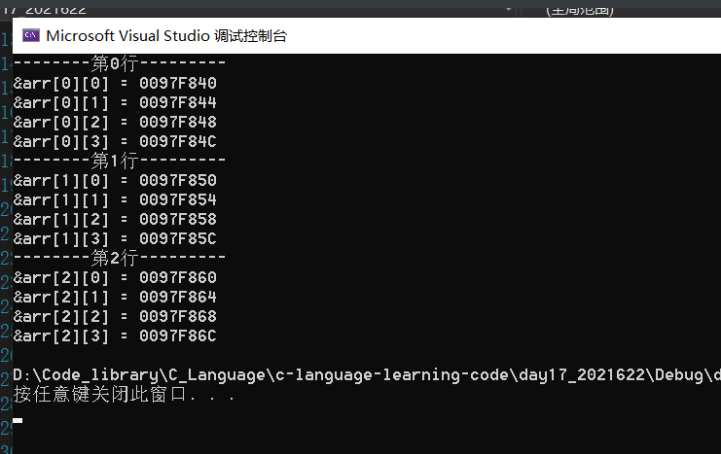Viewport: 721px width, 454px height.
Task: Select the 第1行 header line
Action: point(120,161)
